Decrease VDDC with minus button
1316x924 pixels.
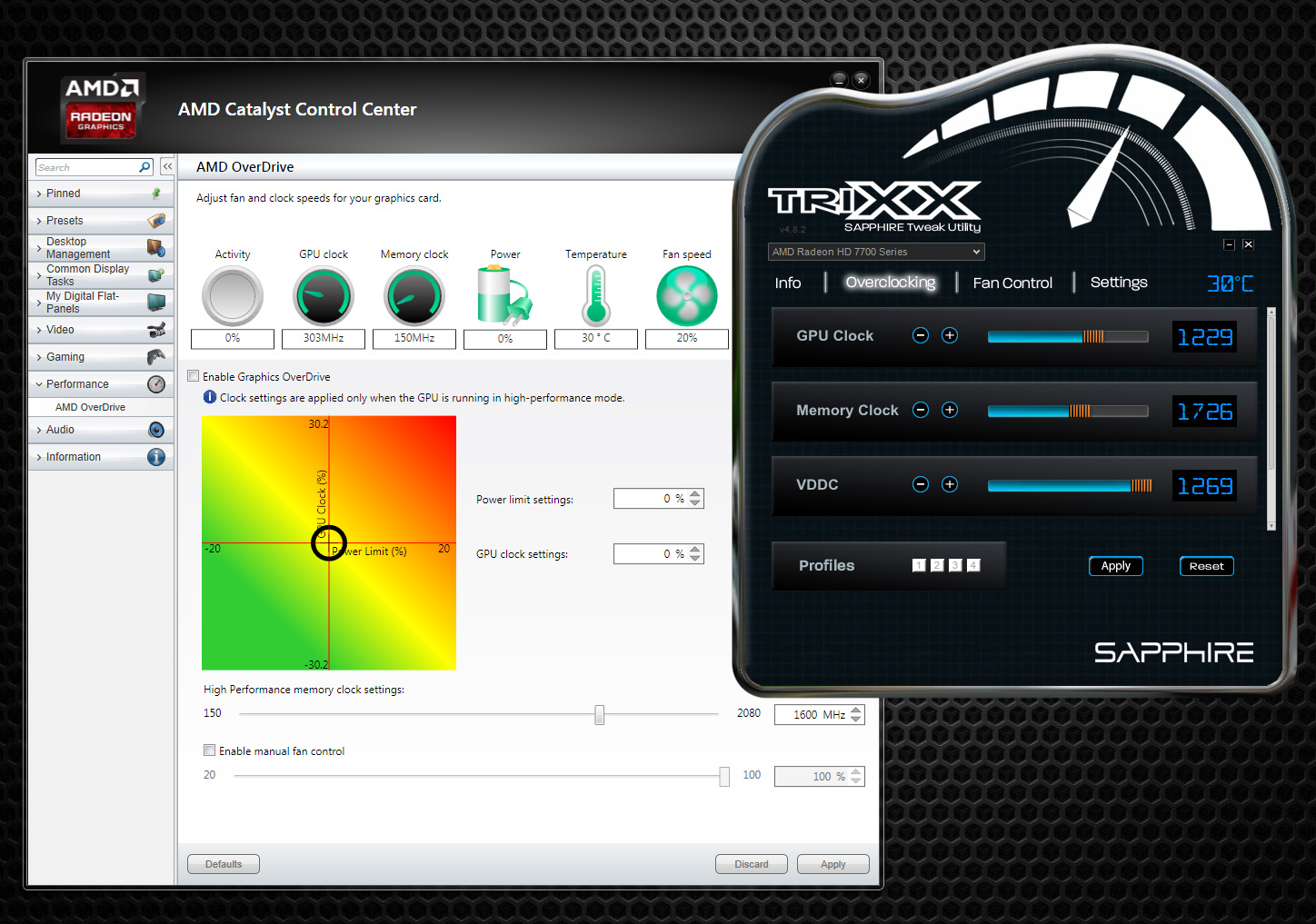pos(921,484)
